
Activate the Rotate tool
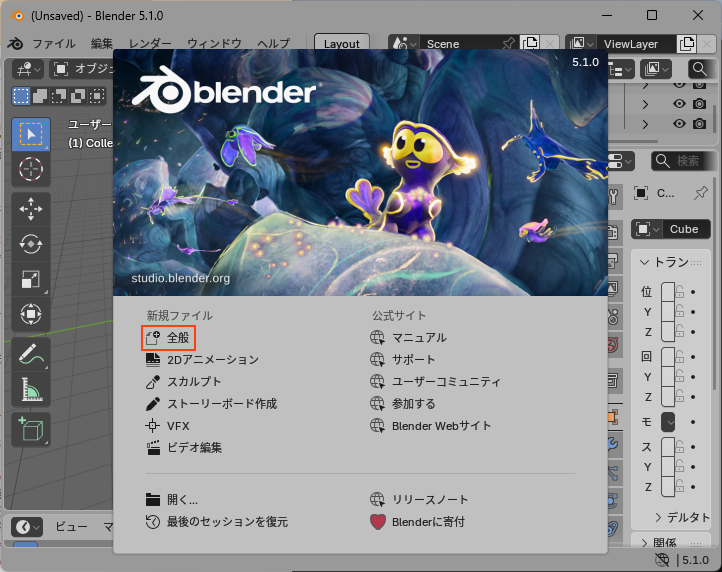point(31,244)
